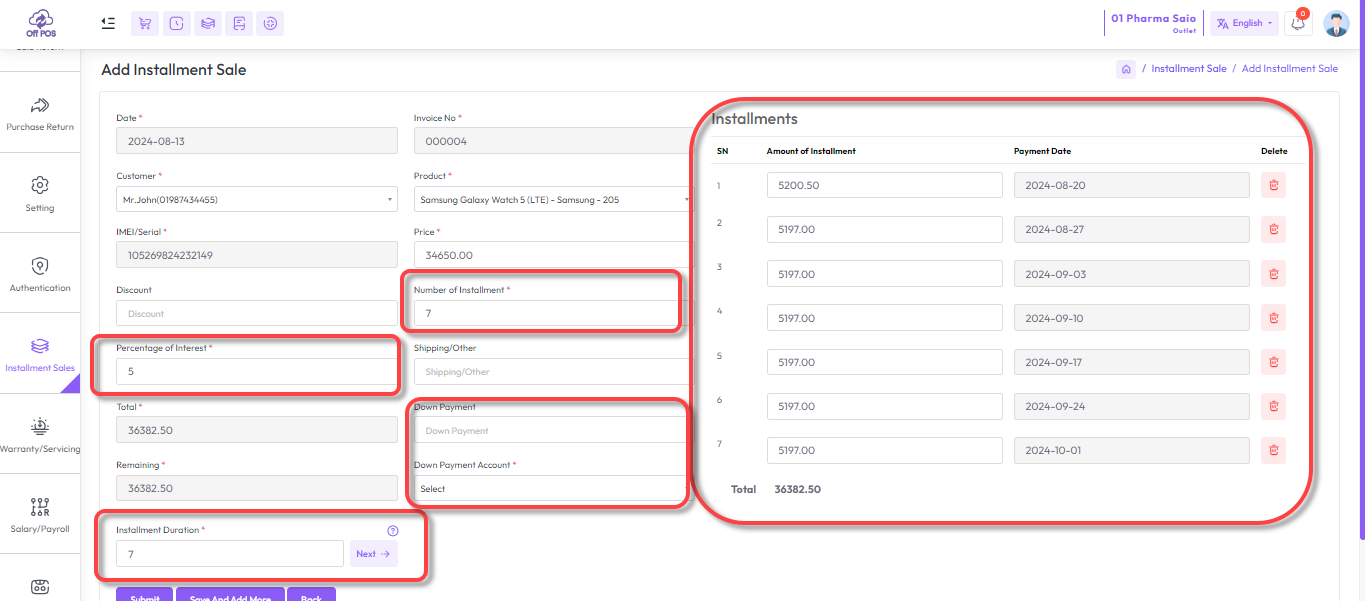Viewport: 1365px width, 601px height.
Task: Show the Installment Duration help tooltip icon
Action: [x=392, y=531]
